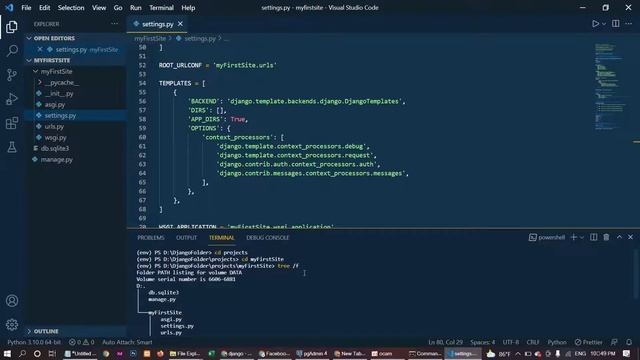Open the Accounts menu icon
640x360 pixels.
pos(12,301)
